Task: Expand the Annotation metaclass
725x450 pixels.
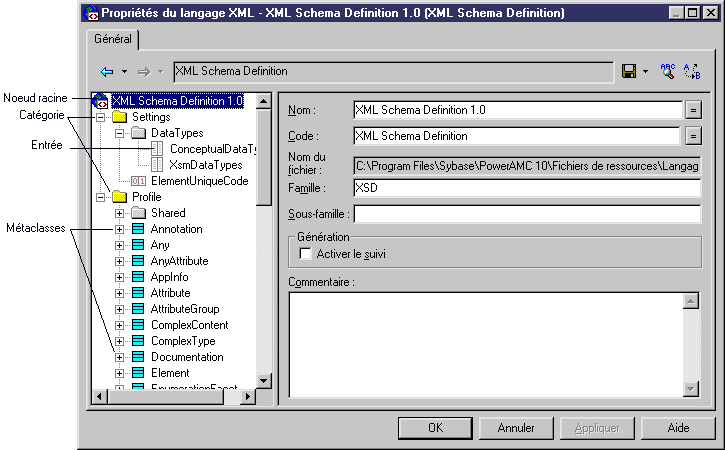Action: pyautogui.click(x=119, y=229)
